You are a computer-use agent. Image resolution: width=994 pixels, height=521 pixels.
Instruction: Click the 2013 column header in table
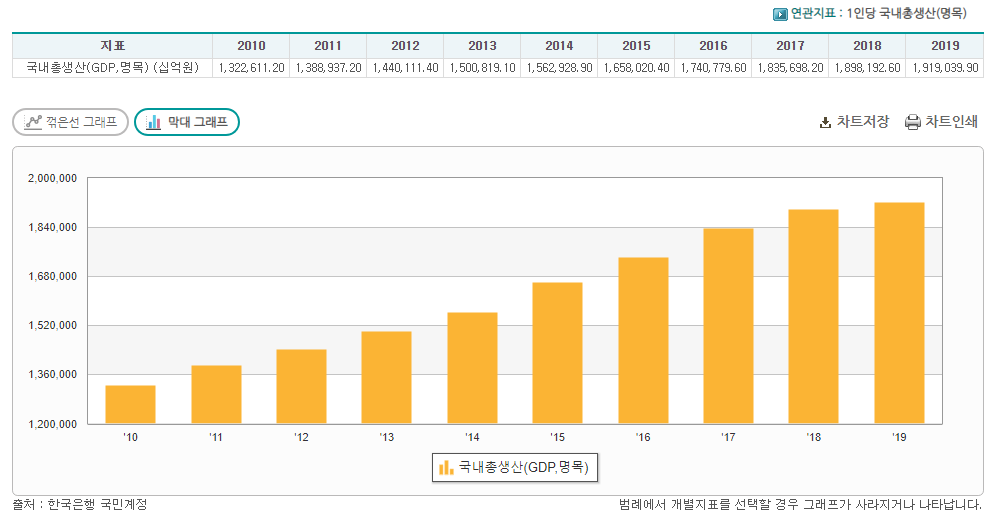click(482, 46)
